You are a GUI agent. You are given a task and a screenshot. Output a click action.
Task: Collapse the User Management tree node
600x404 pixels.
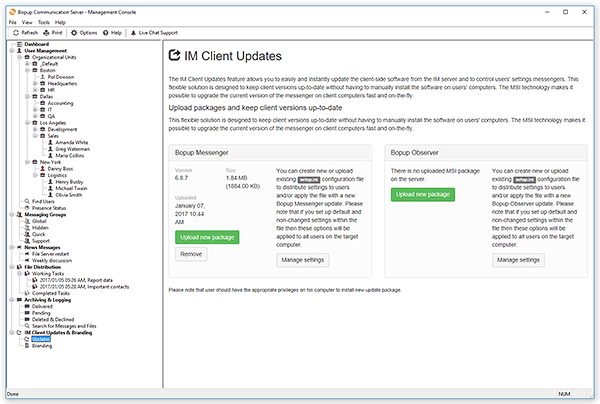12,50
